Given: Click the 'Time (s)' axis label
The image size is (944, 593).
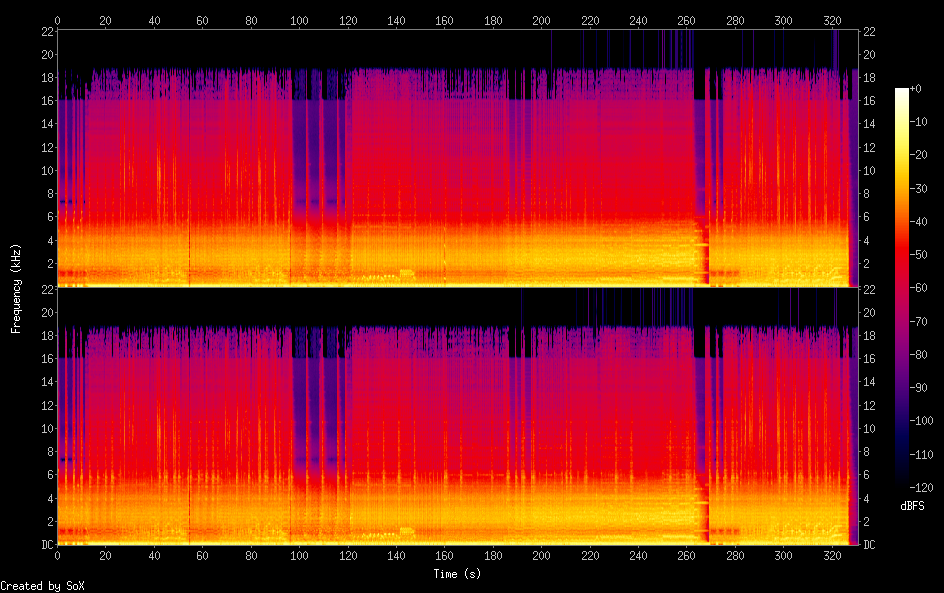Looking at the screenshot, I should pos(458,574).
